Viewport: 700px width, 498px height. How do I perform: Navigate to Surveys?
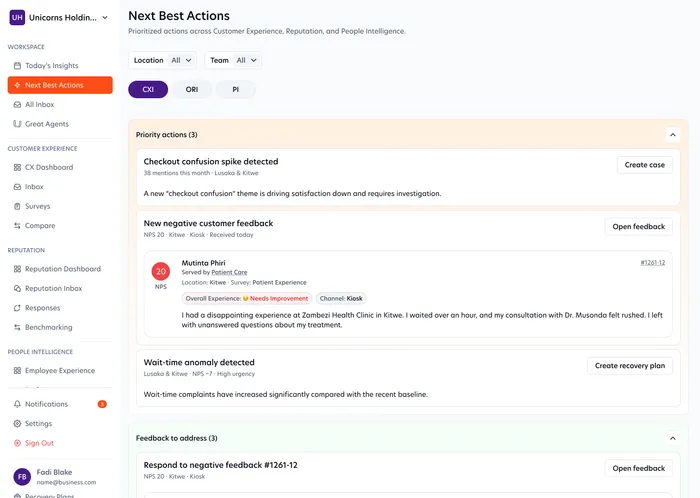(60, 206)
